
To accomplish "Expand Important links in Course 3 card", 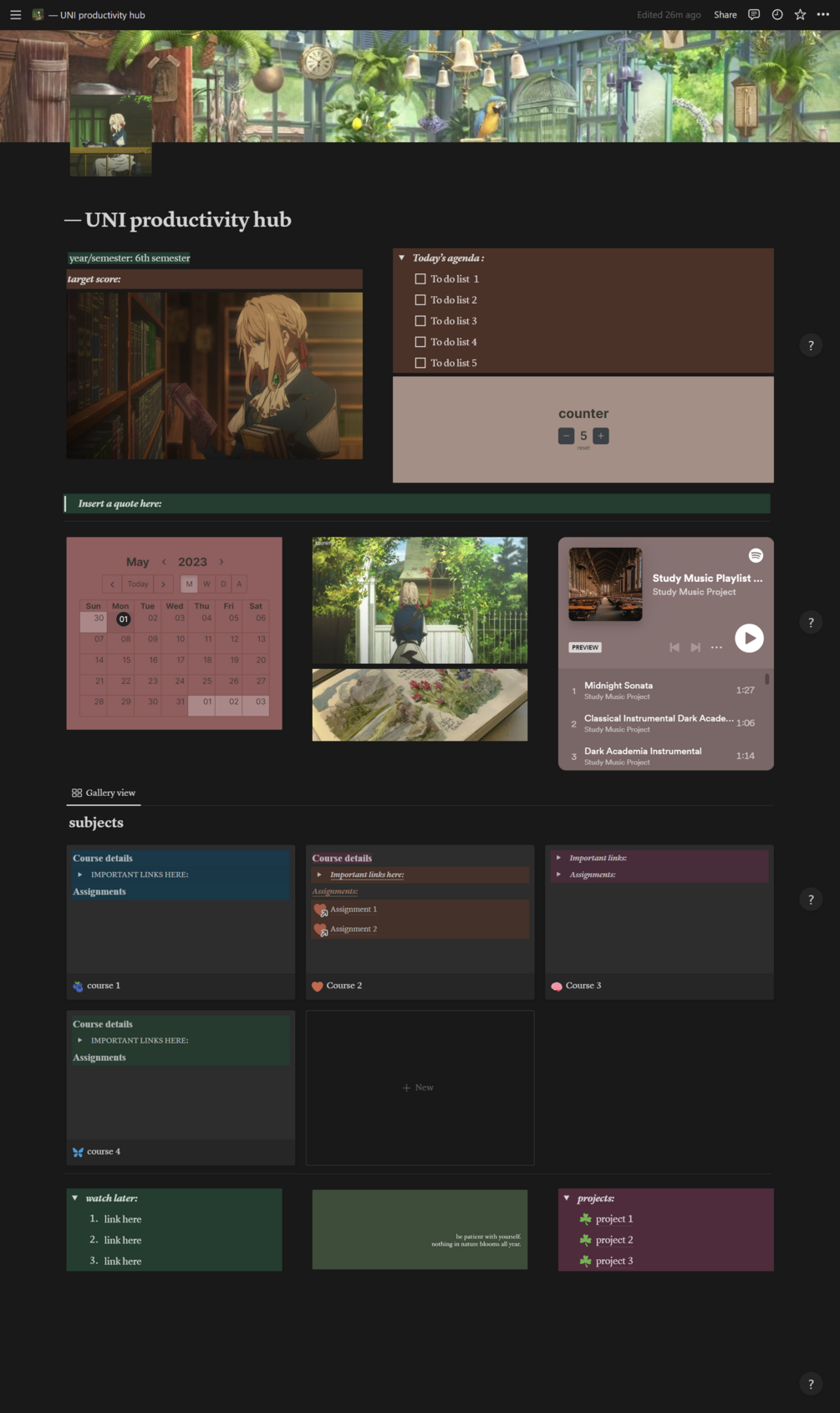I will pyautogui.click(x=558, y=858).
